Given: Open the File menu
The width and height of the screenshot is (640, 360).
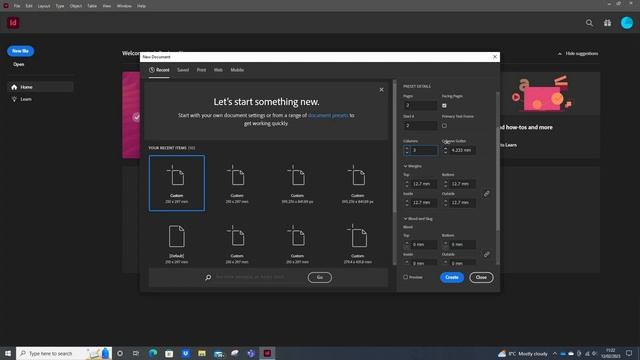Looking at the screenshot, I should 17,6.
